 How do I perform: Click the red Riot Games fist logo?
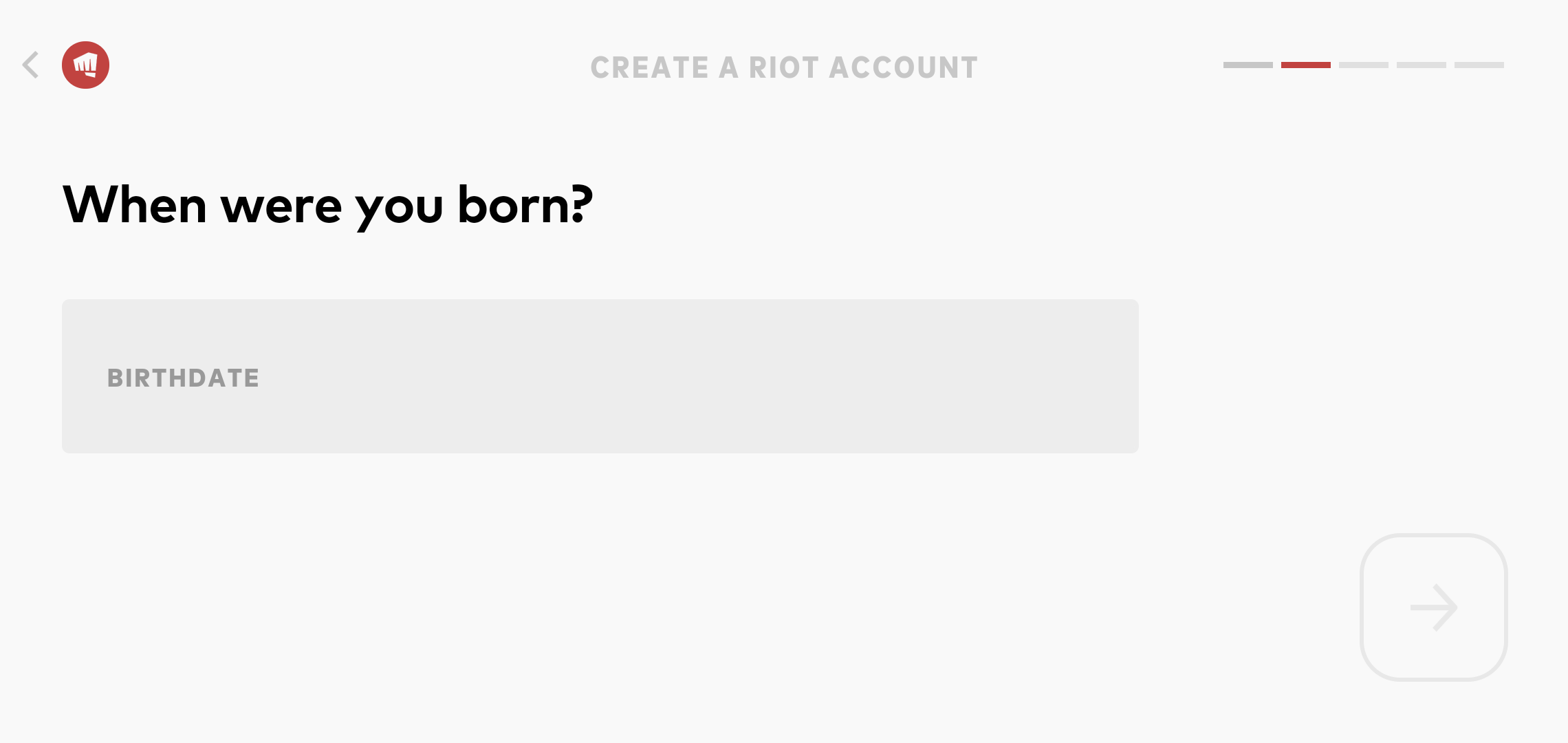[85, 65]
